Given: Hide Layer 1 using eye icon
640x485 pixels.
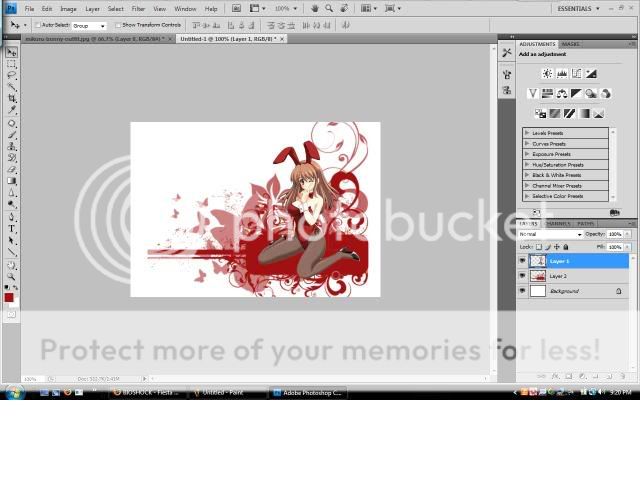Looking at the screenshot, I should pyautogui.click(x=522, y=260).
